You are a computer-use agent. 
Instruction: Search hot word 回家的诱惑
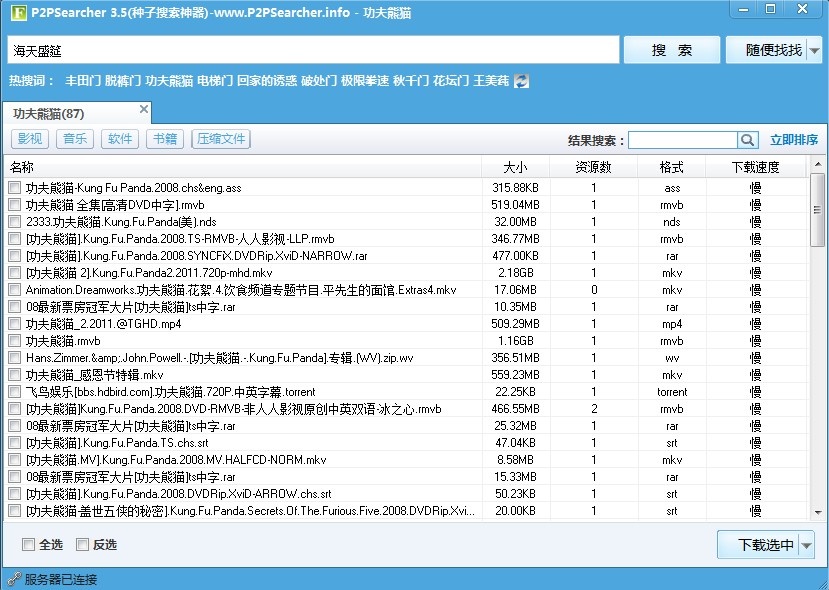tap(267, 81)
